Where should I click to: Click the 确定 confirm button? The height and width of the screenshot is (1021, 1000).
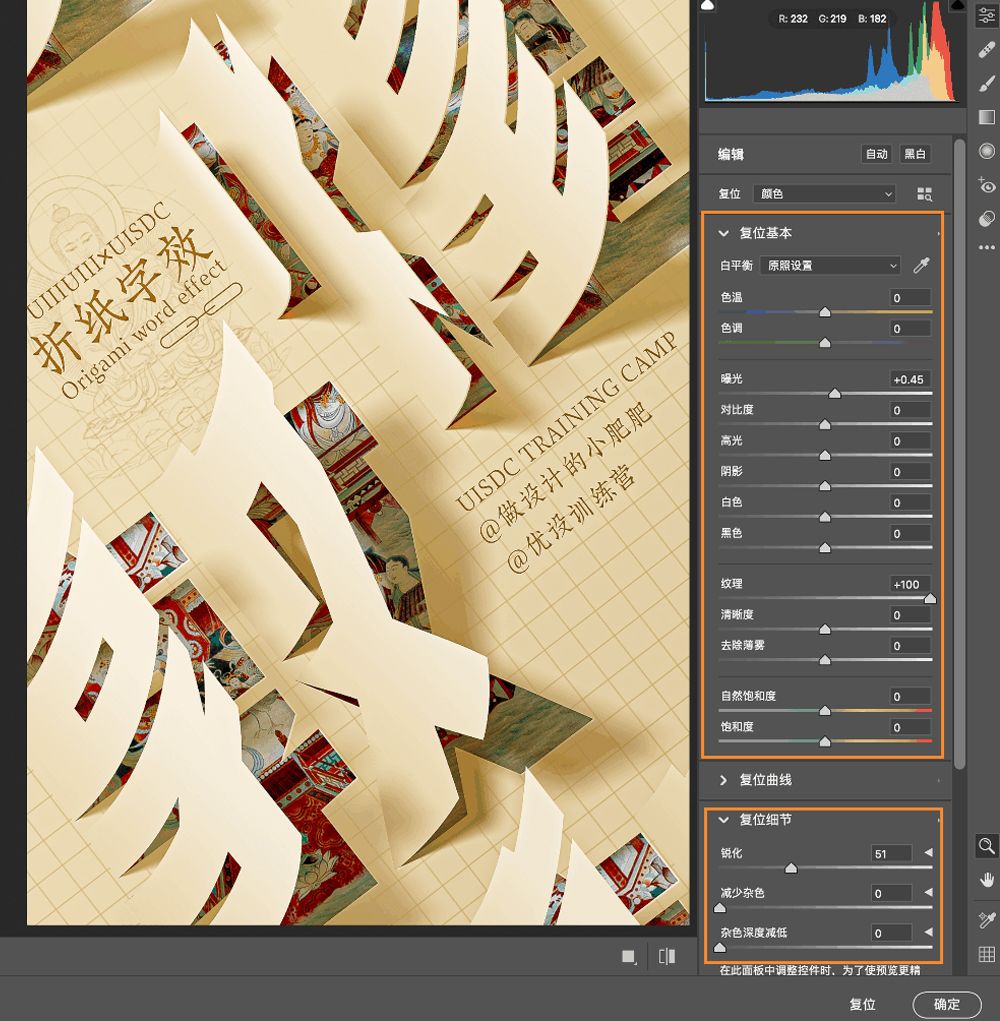(947, 1004)
